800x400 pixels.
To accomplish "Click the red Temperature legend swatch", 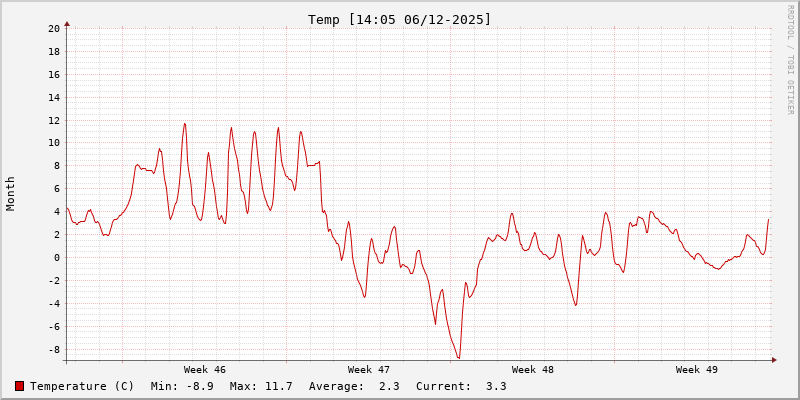I will (19, 386).
